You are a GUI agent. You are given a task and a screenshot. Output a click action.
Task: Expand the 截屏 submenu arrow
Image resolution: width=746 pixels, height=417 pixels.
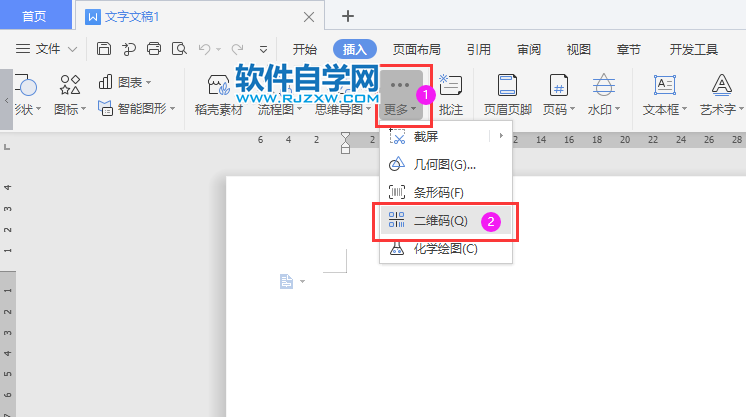pos(501,136)
